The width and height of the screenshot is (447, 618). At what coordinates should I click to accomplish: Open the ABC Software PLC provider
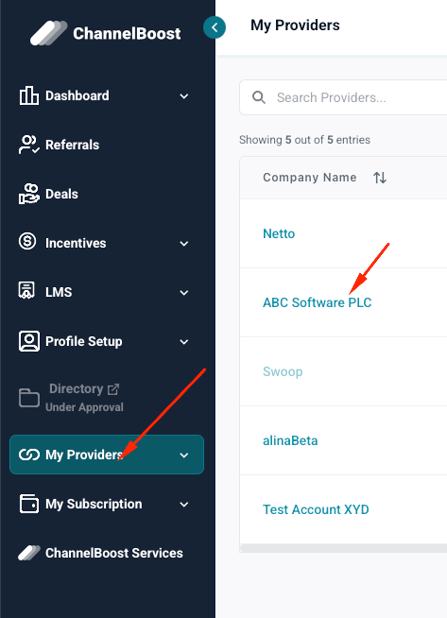[x=317, y=302]
